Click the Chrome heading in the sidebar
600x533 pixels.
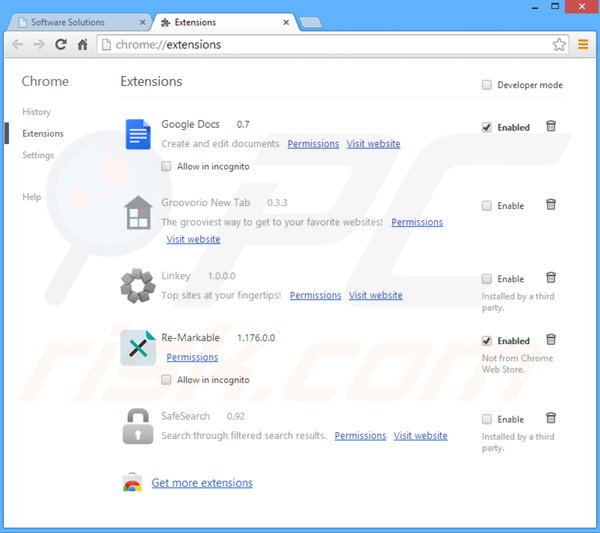(45, 81)
